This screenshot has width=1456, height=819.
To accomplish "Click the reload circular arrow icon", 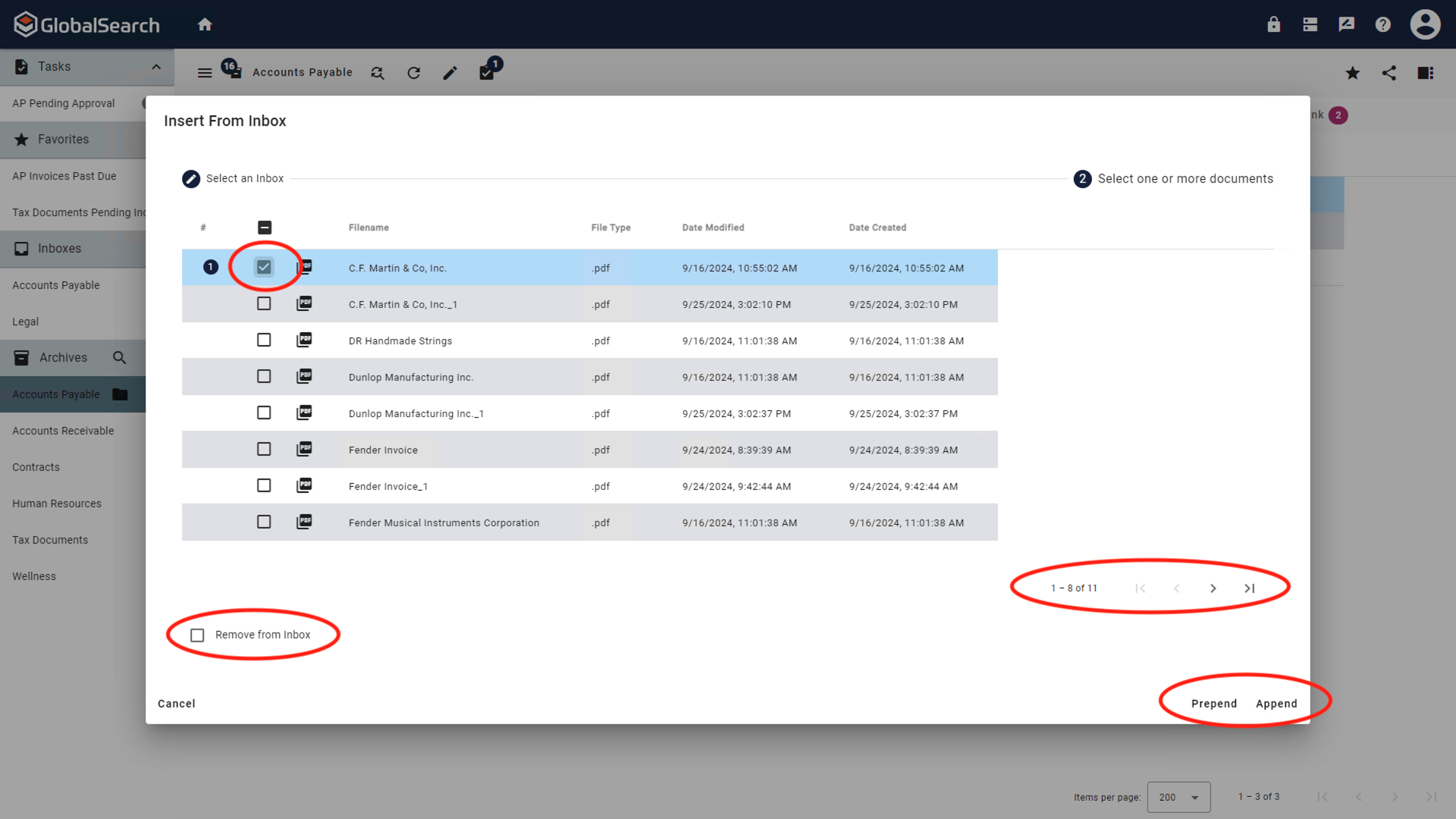I will (x=413, y=73).
